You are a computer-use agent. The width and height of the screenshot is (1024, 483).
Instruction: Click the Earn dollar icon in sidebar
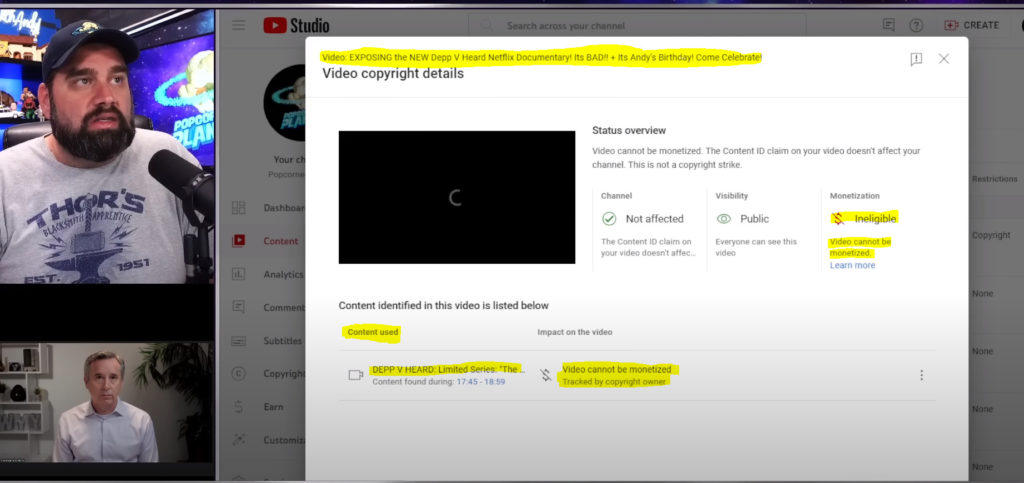pyautogui.click(x=238, y=407)
